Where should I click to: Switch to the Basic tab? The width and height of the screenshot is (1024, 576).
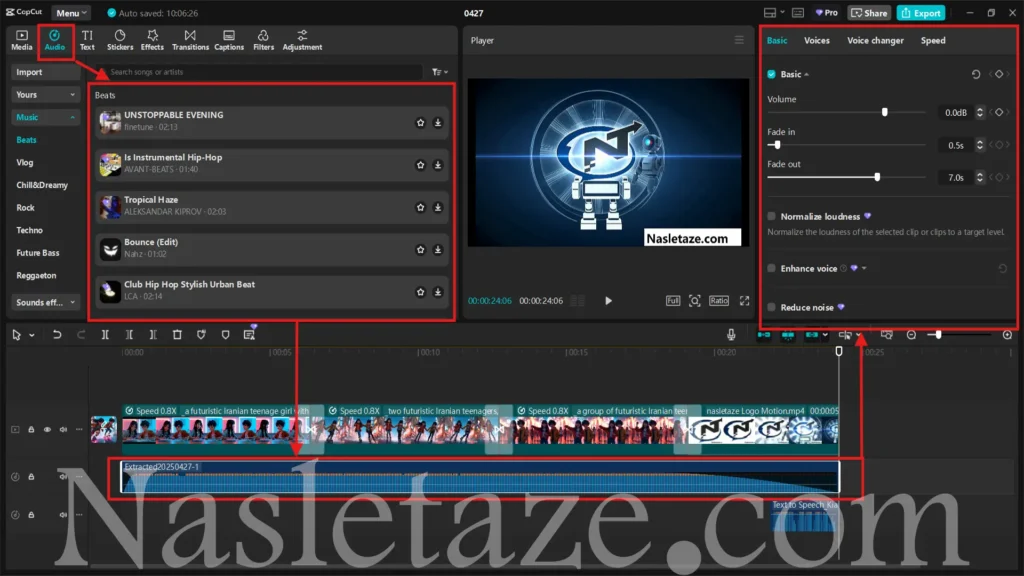776,40
